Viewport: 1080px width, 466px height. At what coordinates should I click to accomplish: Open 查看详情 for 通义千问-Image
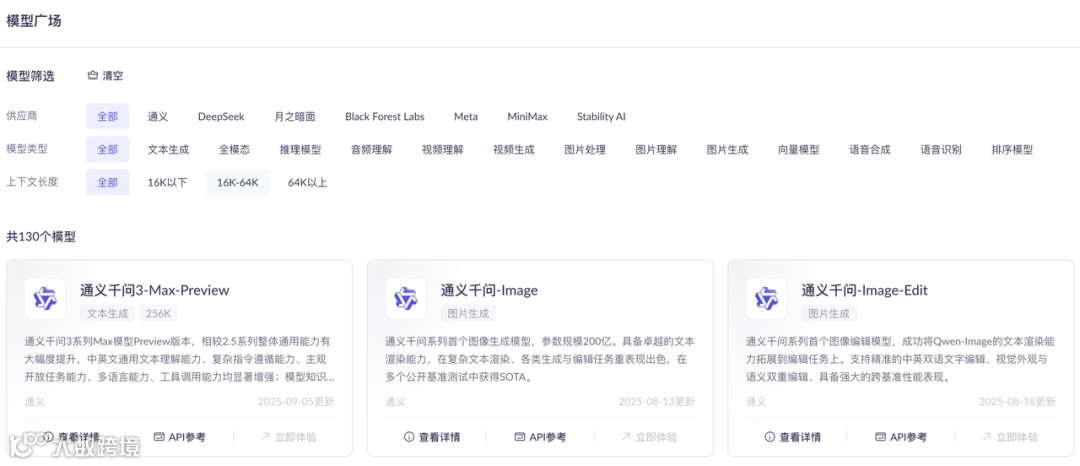432,437
